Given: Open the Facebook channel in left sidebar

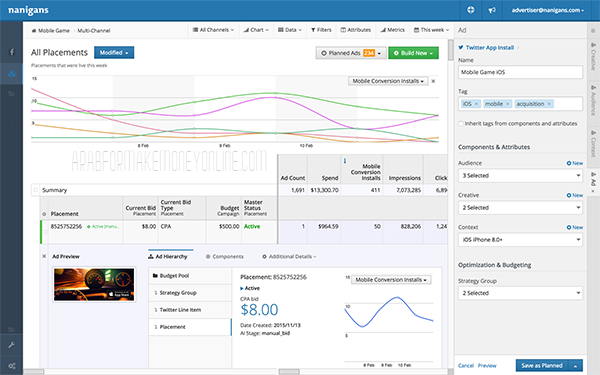Looking at the screenshot, I should click(11, 52).
